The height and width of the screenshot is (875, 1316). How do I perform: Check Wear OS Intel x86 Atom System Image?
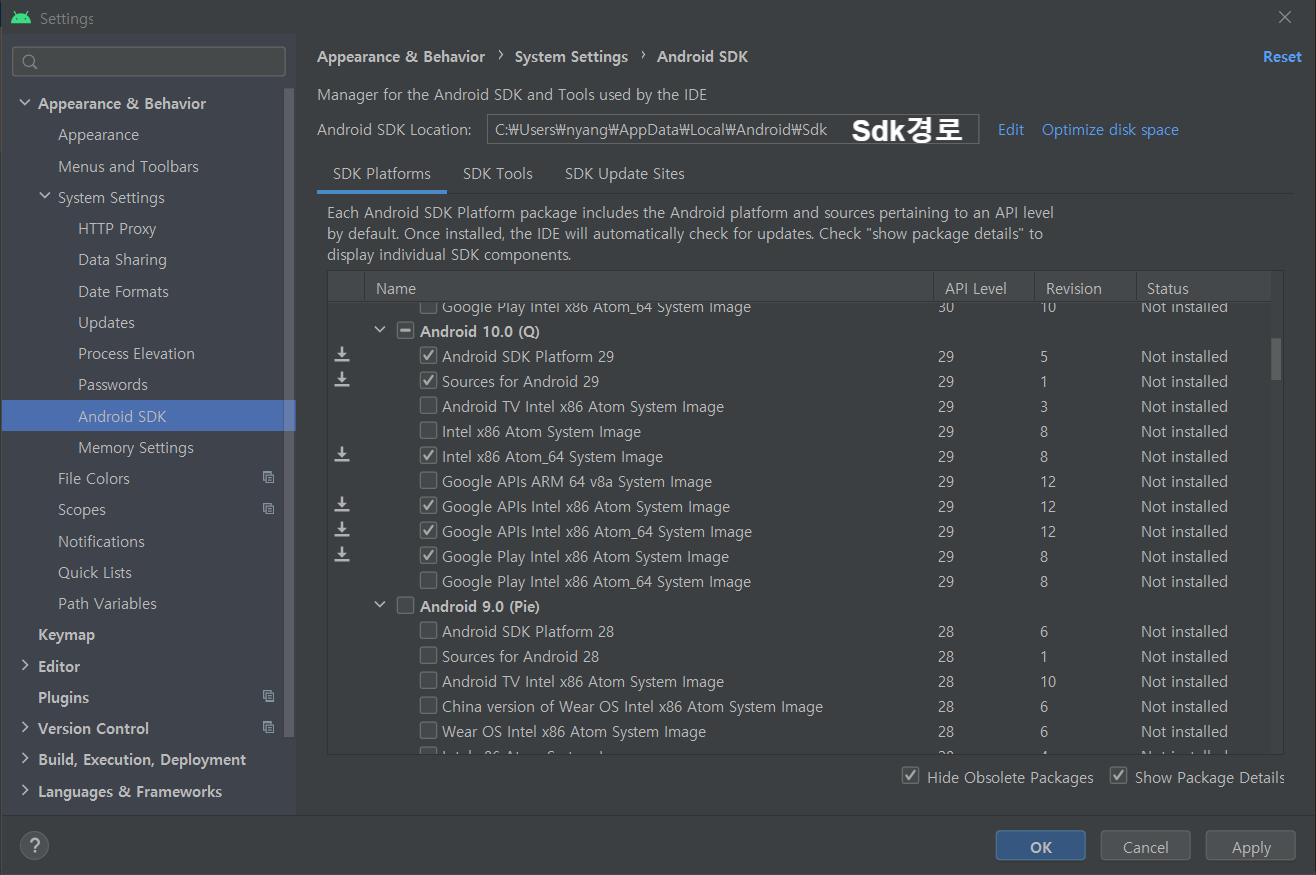click(x=428, y=730)
